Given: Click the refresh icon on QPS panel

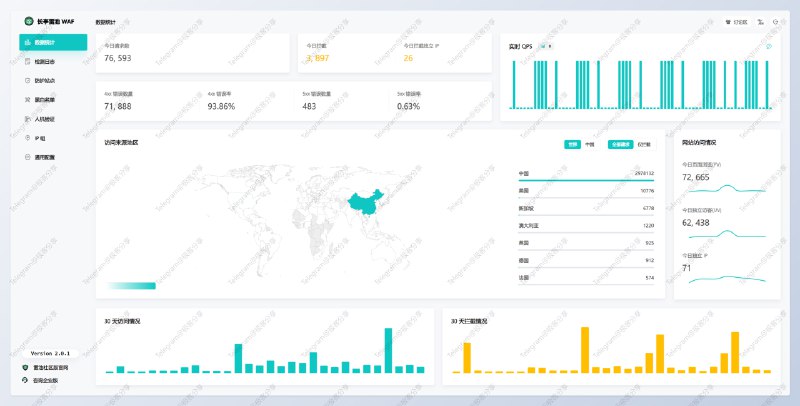Looking at the screenshot, I should coord(769,47).
